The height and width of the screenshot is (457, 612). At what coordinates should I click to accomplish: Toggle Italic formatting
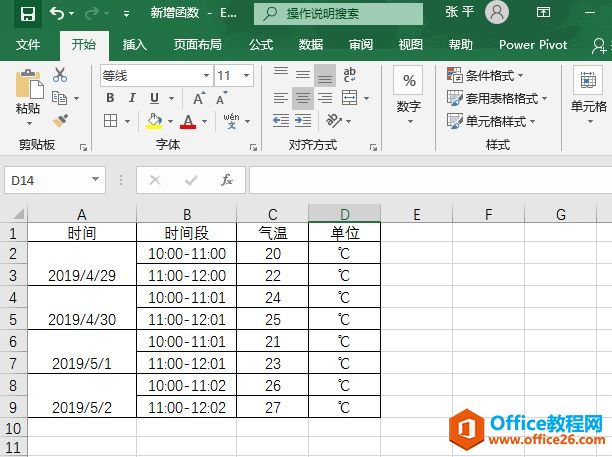[132, 98]
